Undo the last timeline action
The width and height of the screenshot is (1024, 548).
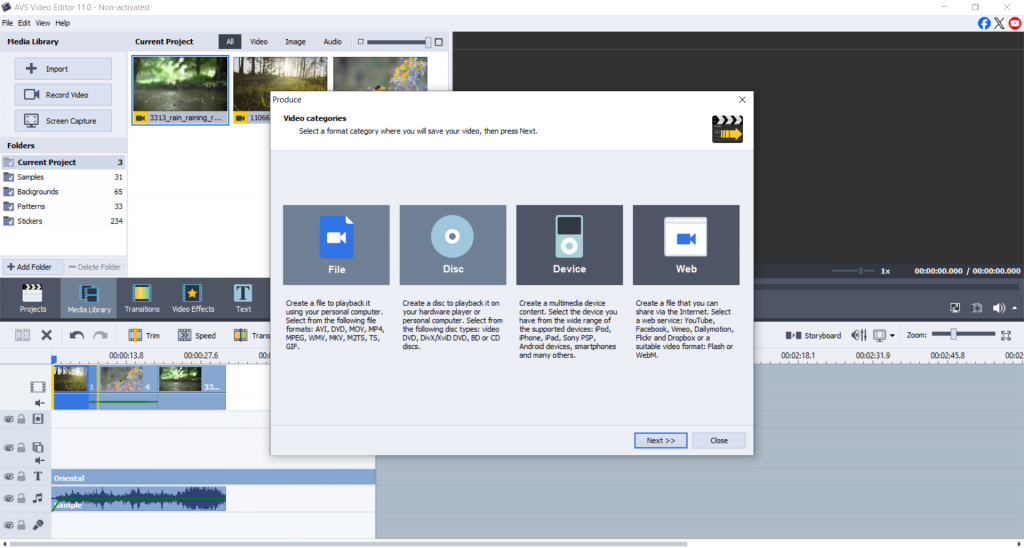(76, 335)
